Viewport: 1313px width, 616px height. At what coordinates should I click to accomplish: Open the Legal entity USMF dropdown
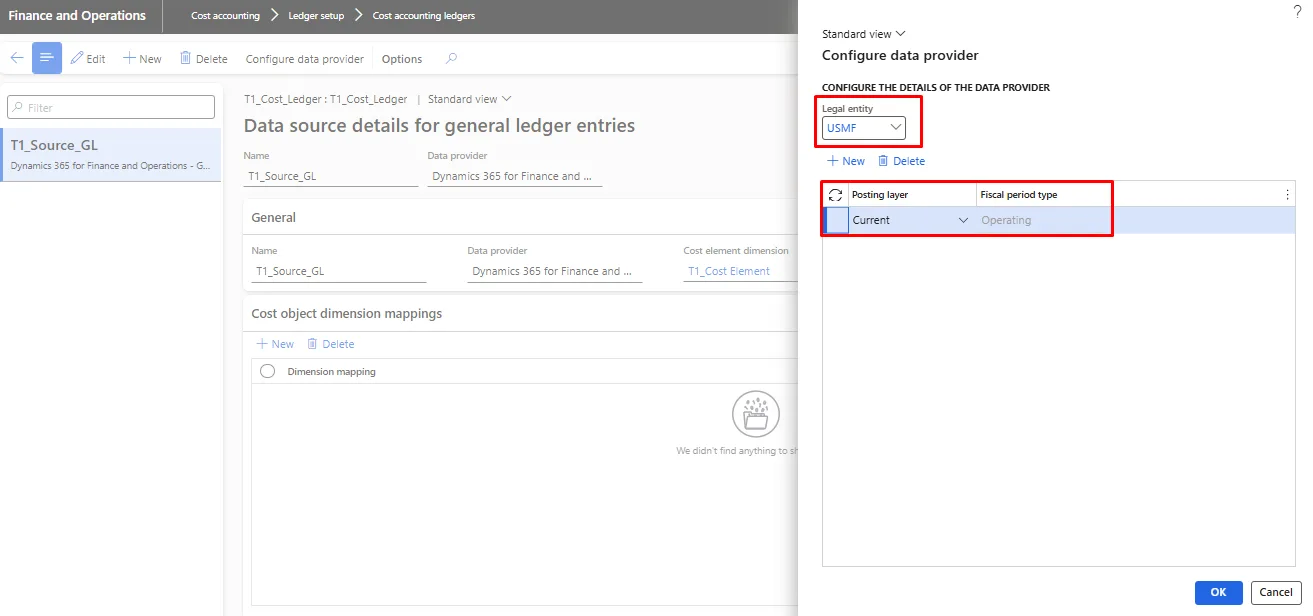pyautogui.click(x=864, y=127)
